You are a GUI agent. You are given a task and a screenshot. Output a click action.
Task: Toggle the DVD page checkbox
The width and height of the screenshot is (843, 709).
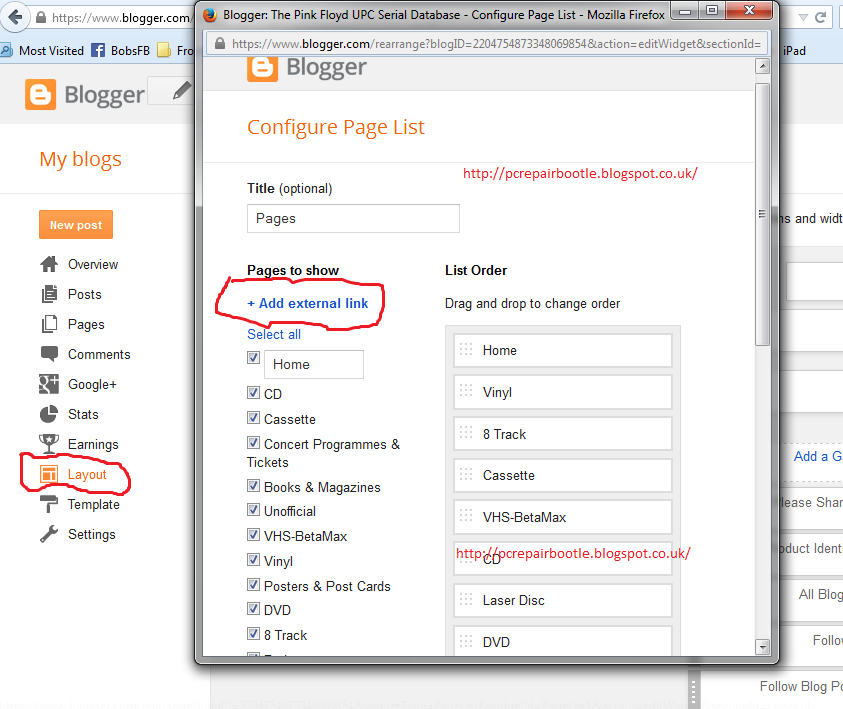pyautogui.click(x=253, y=608)
